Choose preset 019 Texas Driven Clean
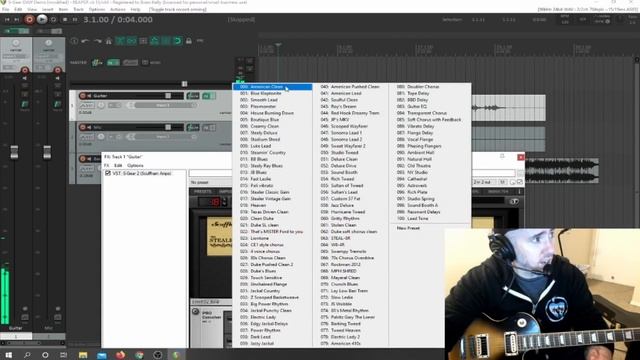The image size is (640, 360). [273, 212]
